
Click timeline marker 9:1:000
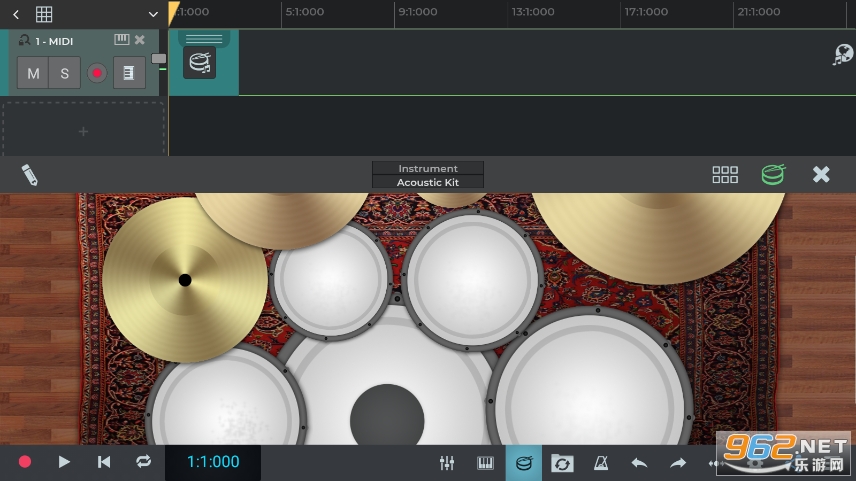pyautogui.click(x=418, y=11)
